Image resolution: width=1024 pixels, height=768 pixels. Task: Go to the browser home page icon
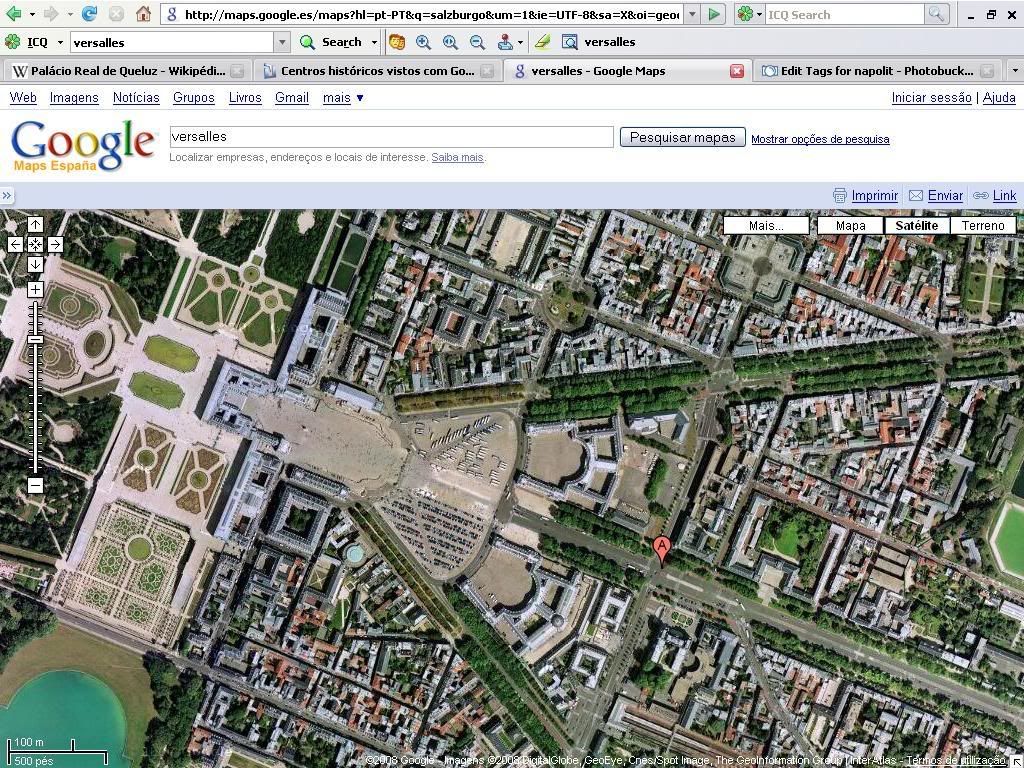pyautogui.click(x=143, y=14)
